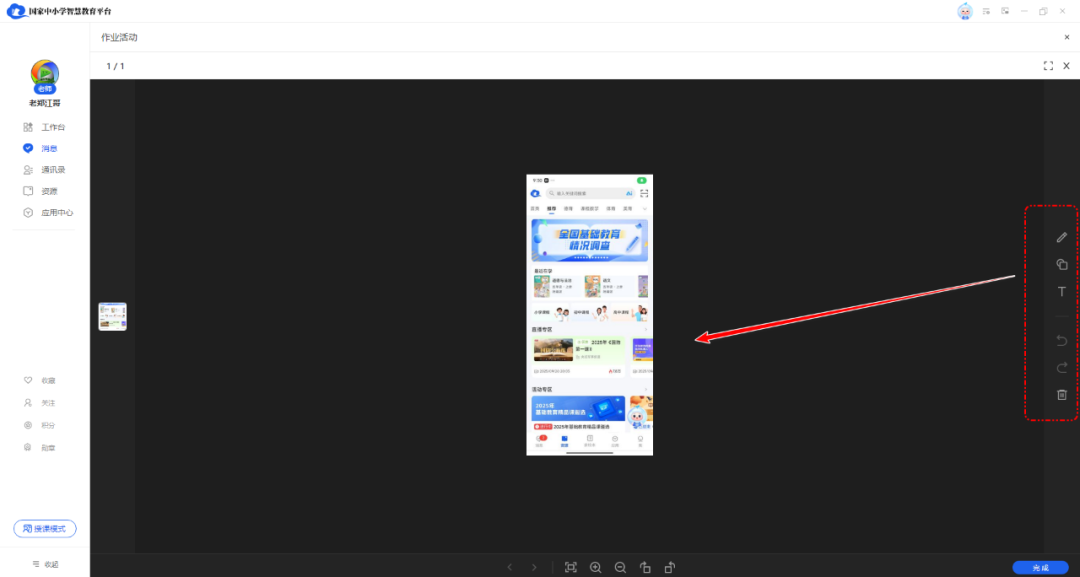Rotate the image counterclockwise
The height and width of the screenshot is (577, 1080).
pos(645,567)
